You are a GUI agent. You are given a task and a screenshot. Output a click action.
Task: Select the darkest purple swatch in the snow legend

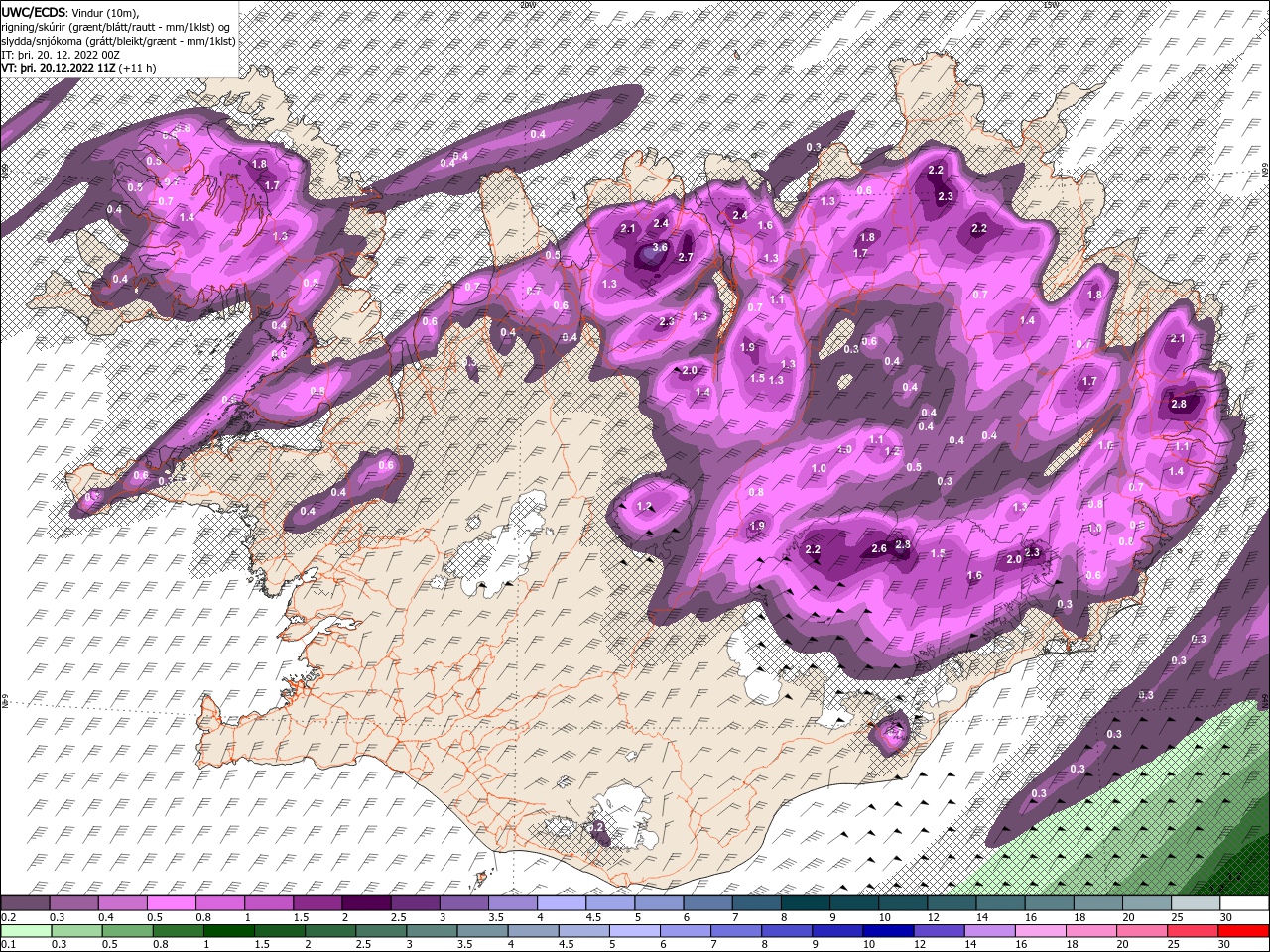366,903
